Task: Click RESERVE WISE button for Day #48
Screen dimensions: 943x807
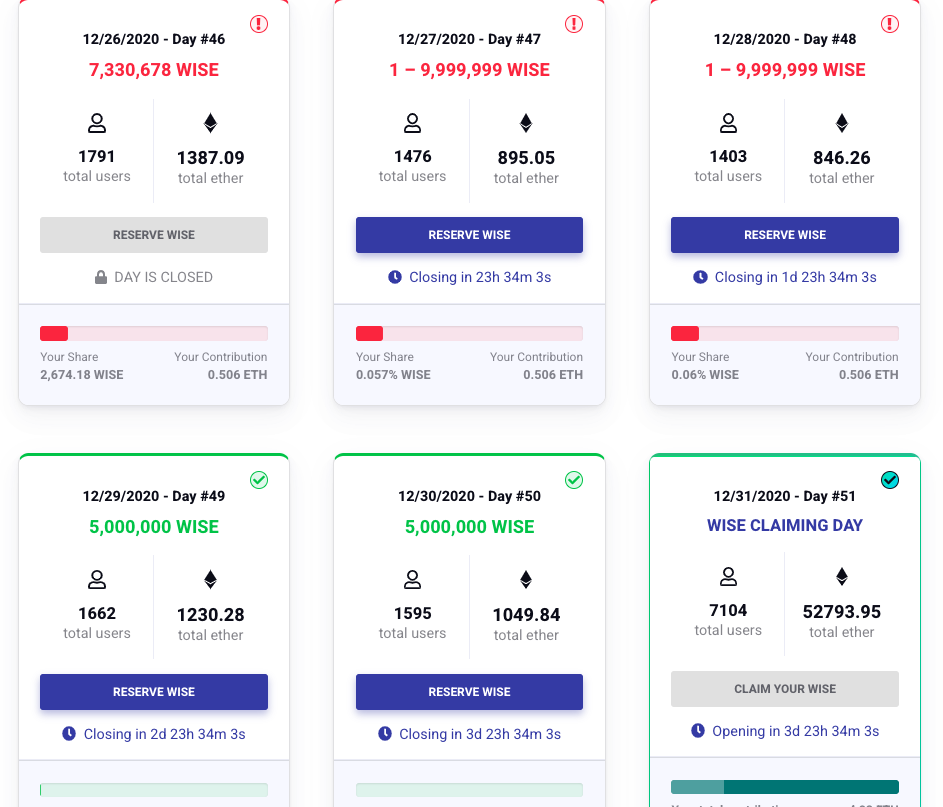Action: click(x=785, y=235)
